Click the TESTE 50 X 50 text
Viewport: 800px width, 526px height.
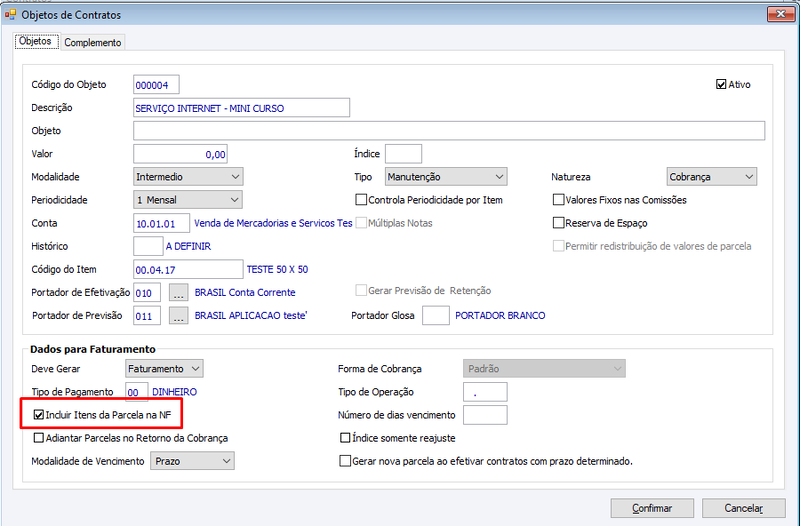(x=278, y=269)
